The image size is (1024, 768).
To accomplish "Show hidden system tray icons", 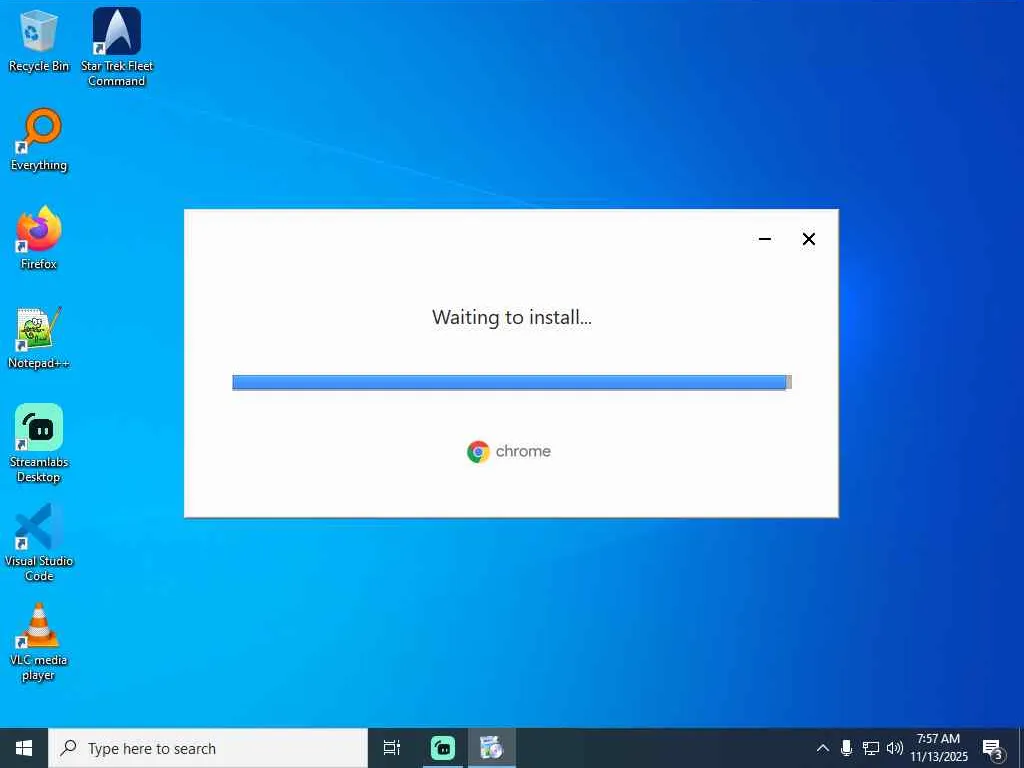I will [x=823, y=748].
